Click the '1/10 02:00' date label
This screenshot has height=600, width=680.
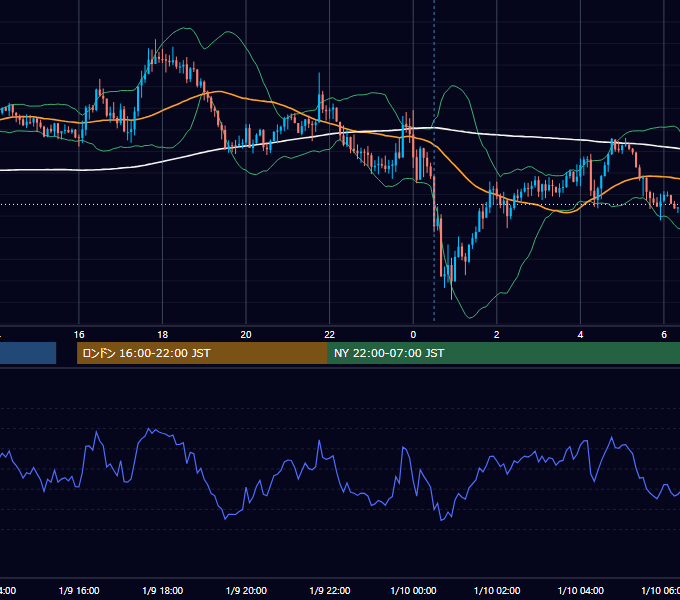497,590
